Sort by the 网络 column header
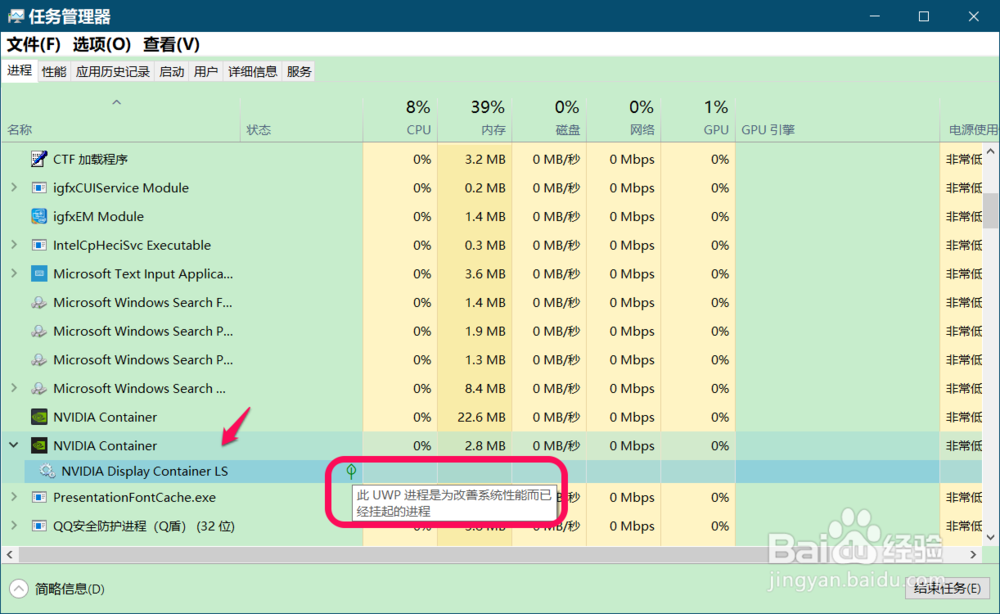The height and width of the screenshot is (614, 1000). 623,119
